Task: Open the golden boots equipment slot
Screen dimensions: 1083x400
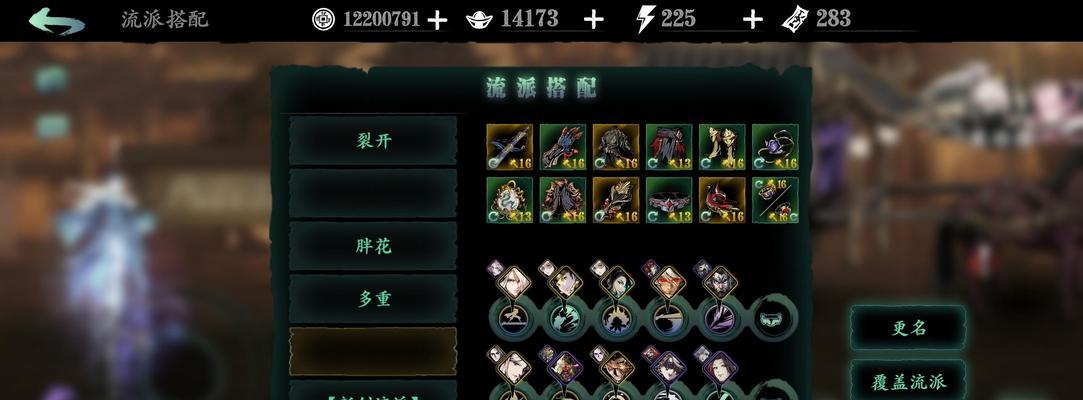Action: [x=722, y=147]
